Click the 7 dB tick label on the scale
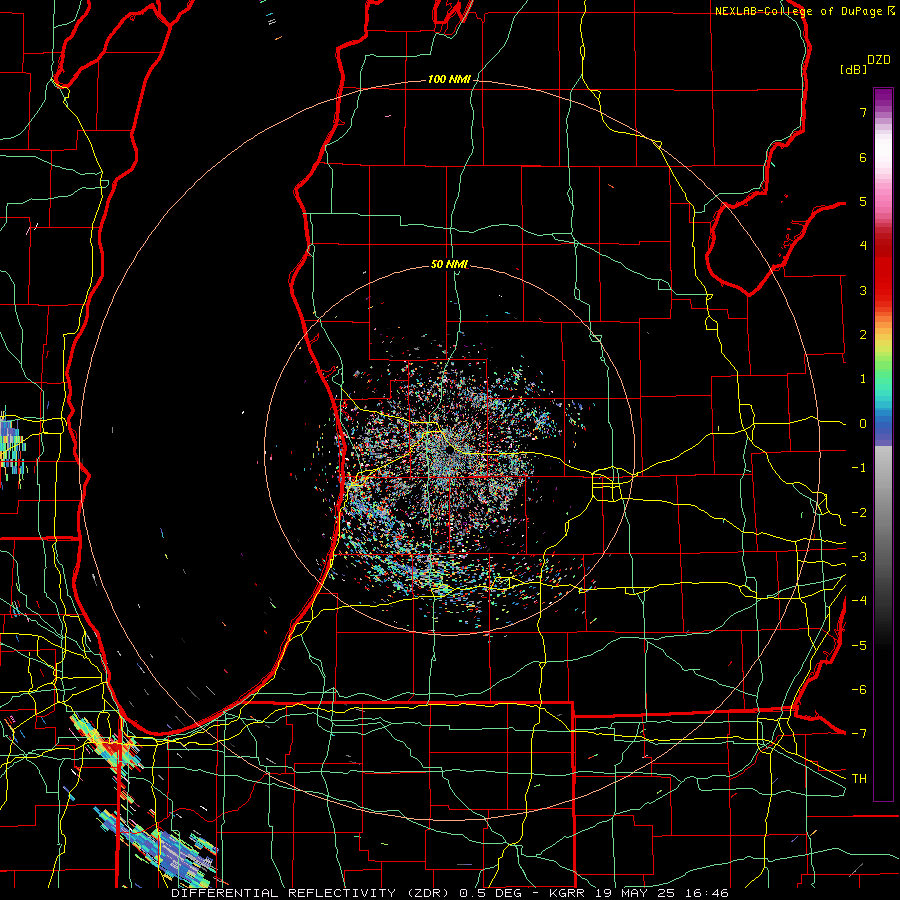The height and width of the screenshot is (900, 900). pos(863,112)
